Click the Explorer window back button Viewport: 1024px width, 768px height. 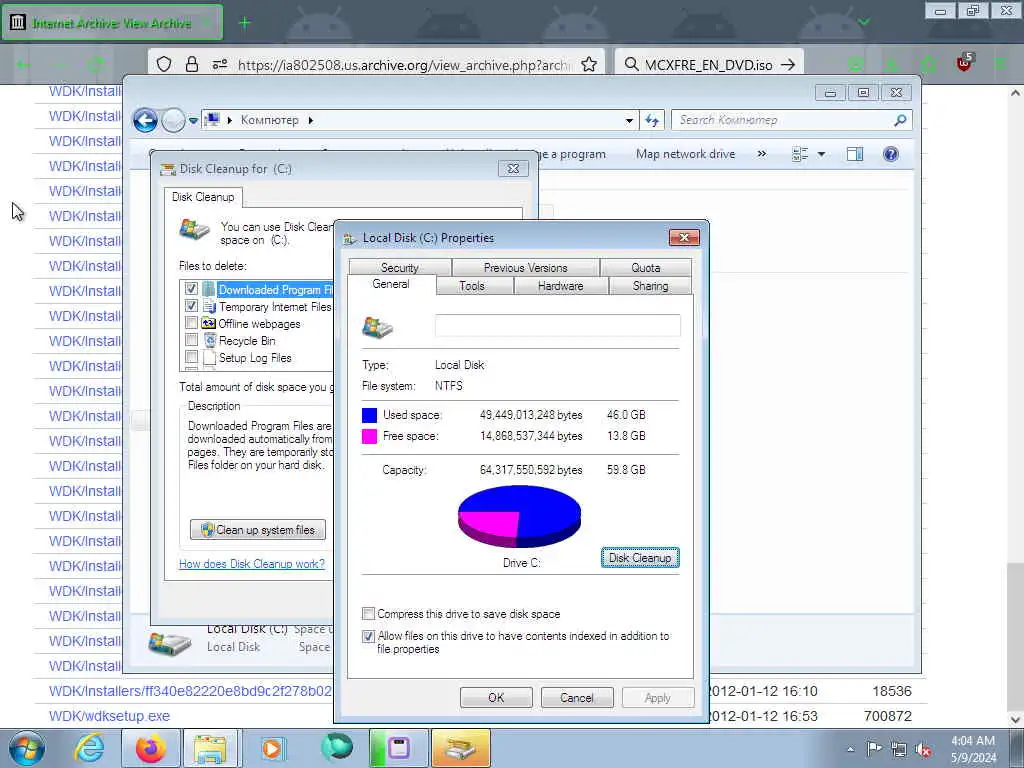pyautogui.click(x=145, y=120)
